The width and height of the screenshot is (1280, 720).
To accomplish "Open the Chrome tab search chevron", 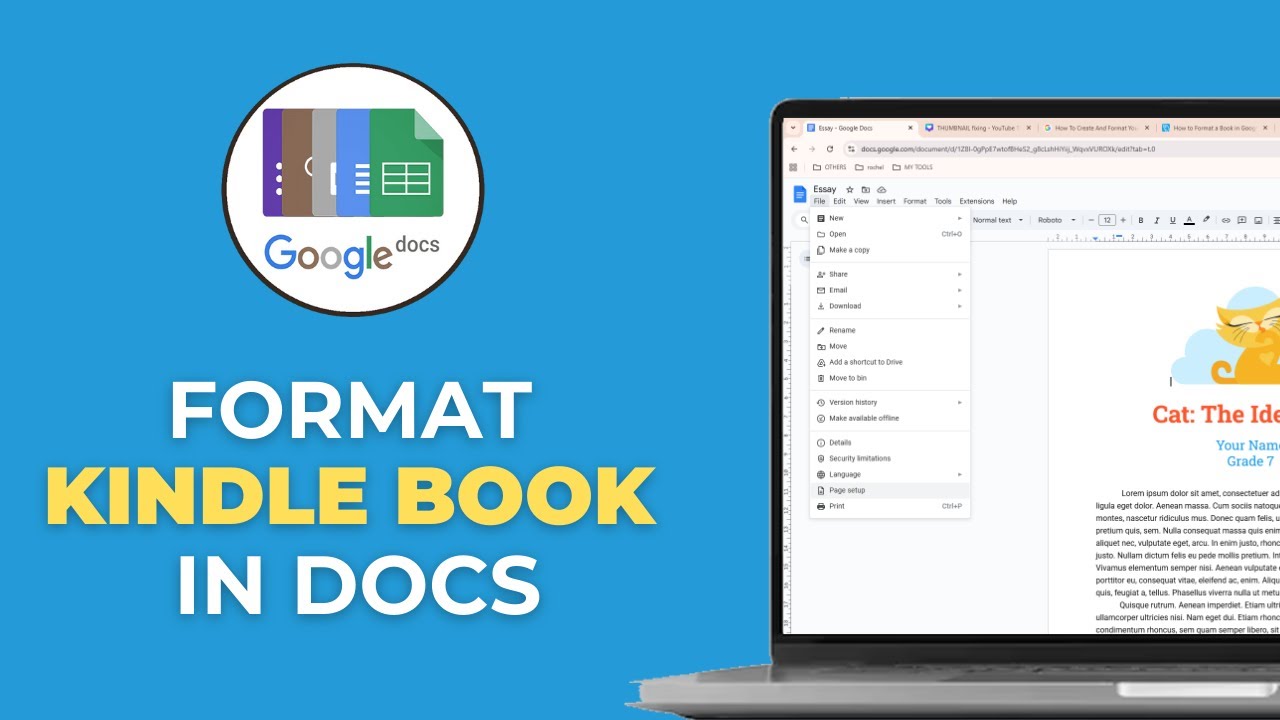I will tap(792, 128).
